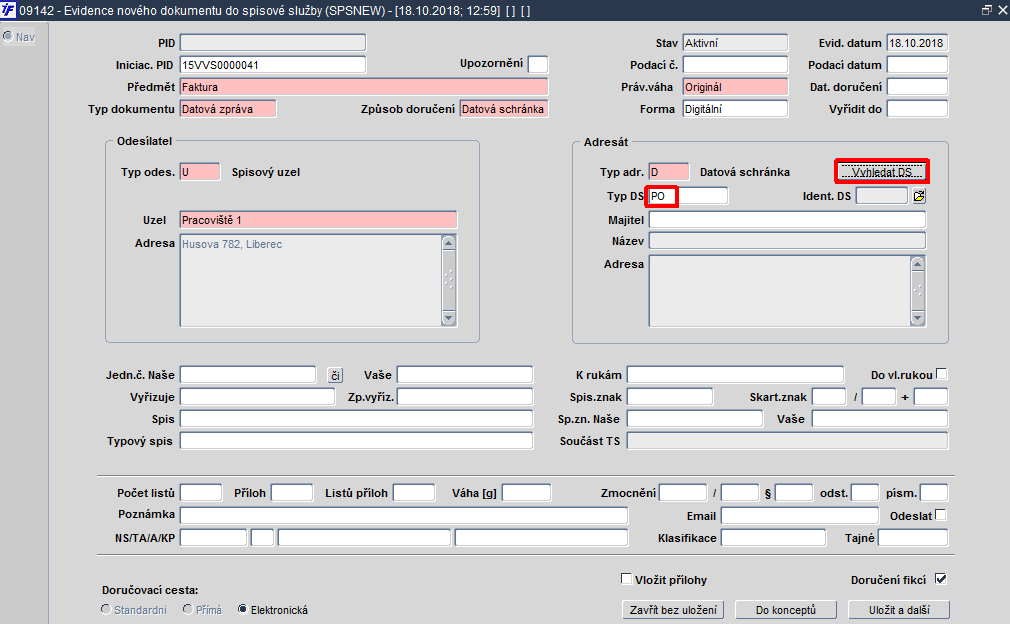The width and height of the screenshot is (1010, 624).
Task: Enable the Do vl.rukou checkbox
Action: (x=941, y=373)
